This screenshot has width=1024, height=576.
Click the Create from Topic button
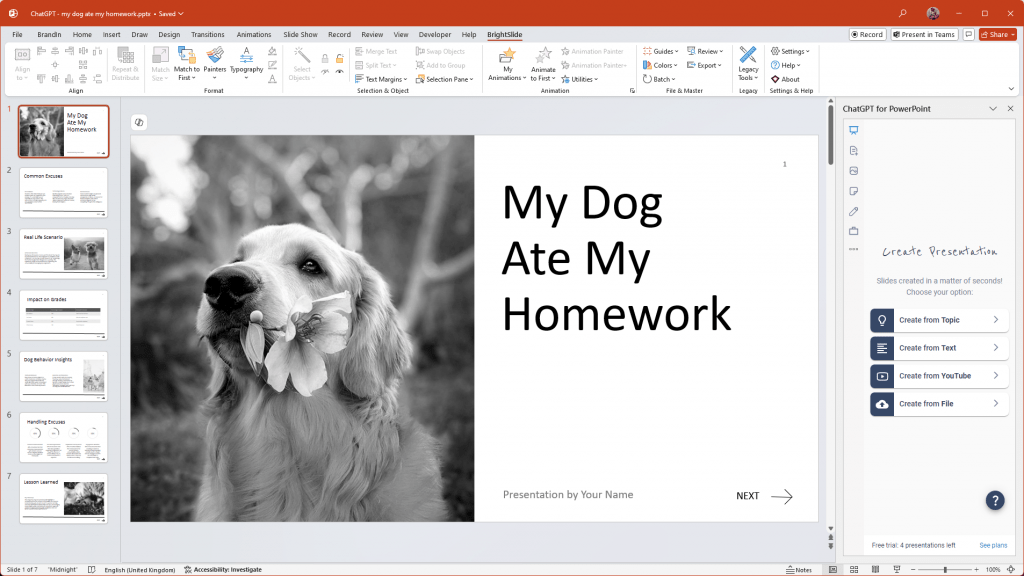938,319
